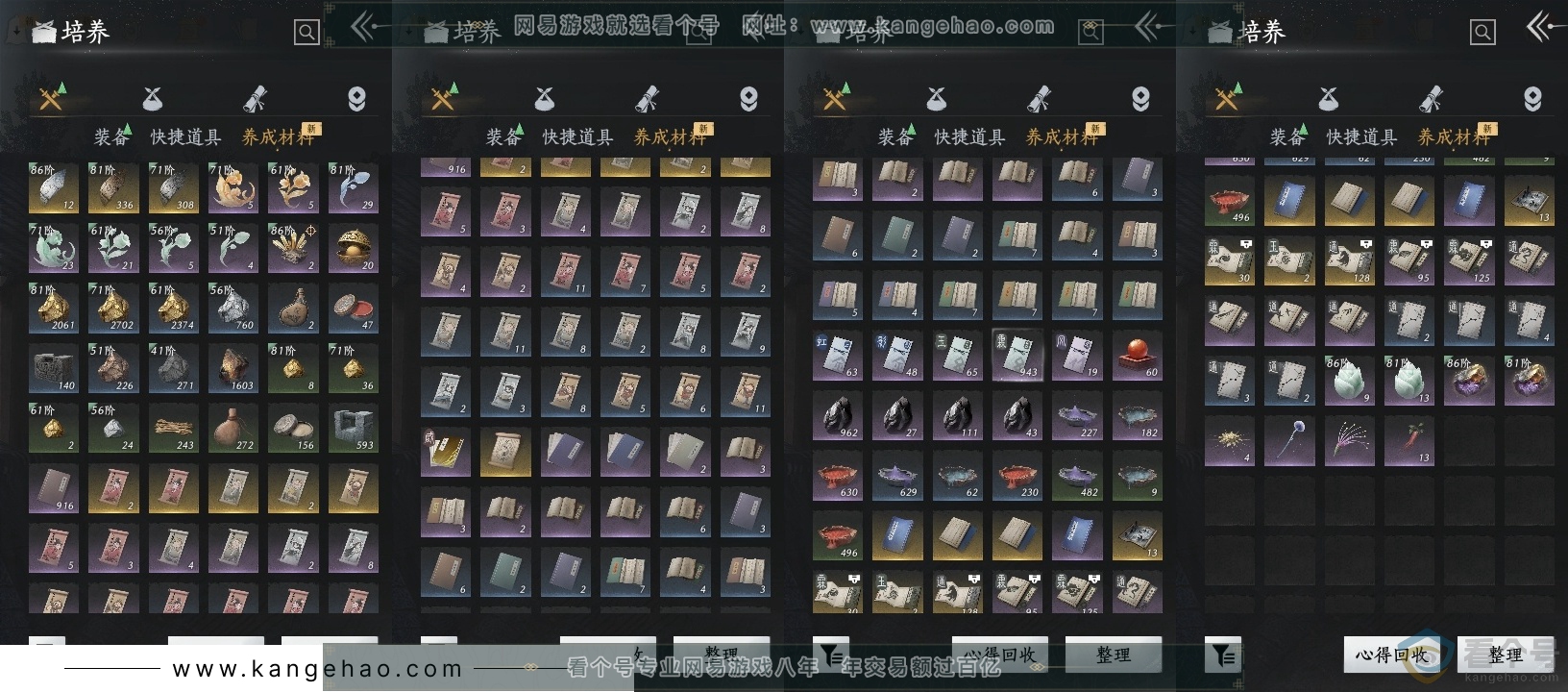Collapse the third panel with the double arrow
This screenshot has width=1568, height=692.
[1147, 27]
